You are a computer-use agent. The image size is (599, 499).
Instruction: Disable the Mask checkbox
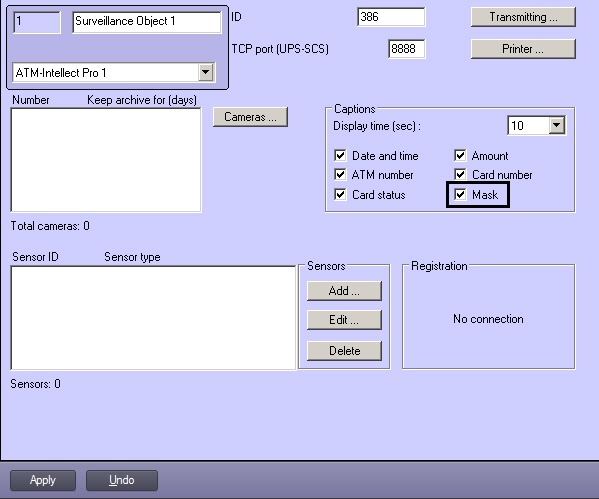[x=460, y=194]
